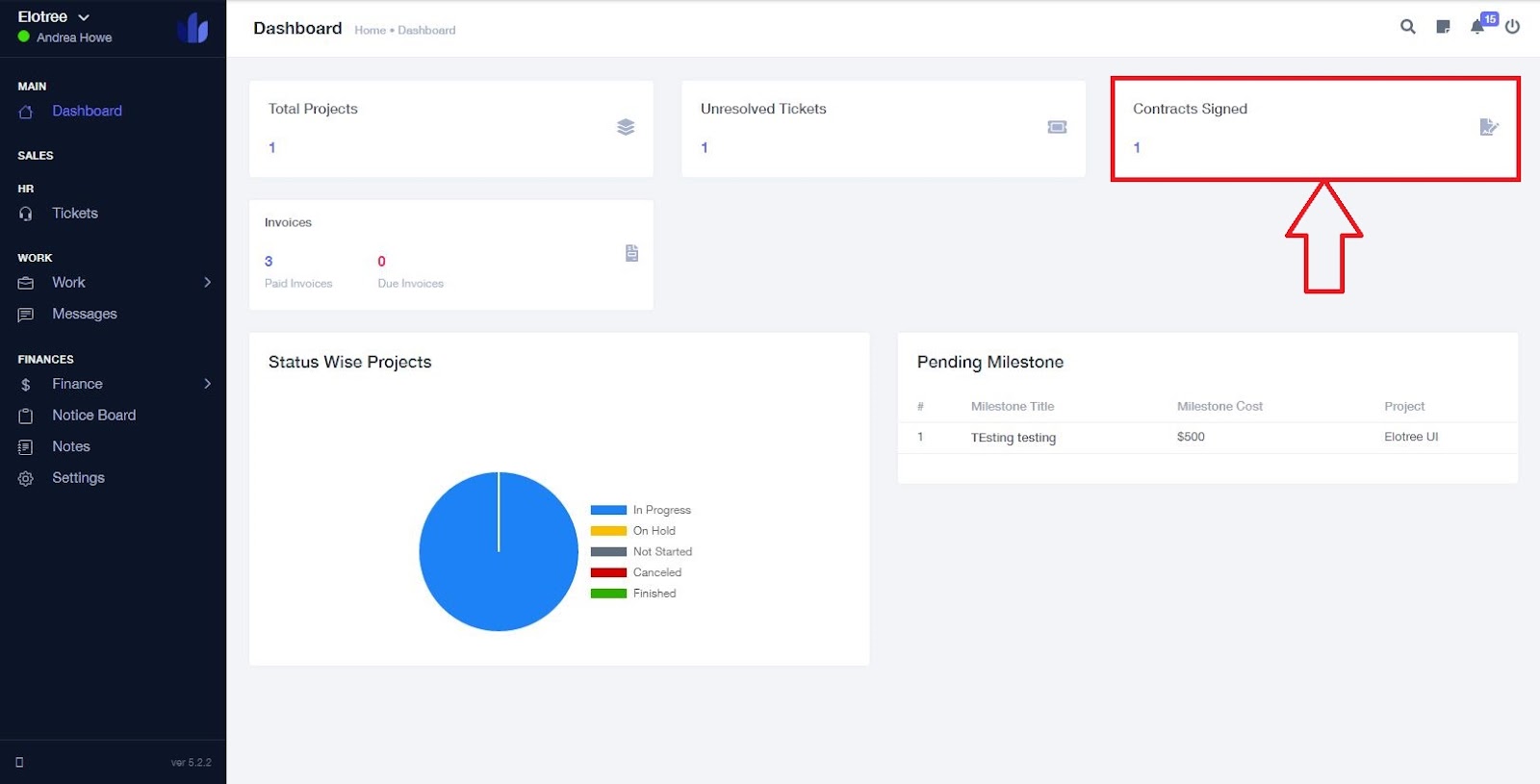This screenshot has width=1540, height=784.
Task: Click the Project column header
Action: (x=1404, y=407)
